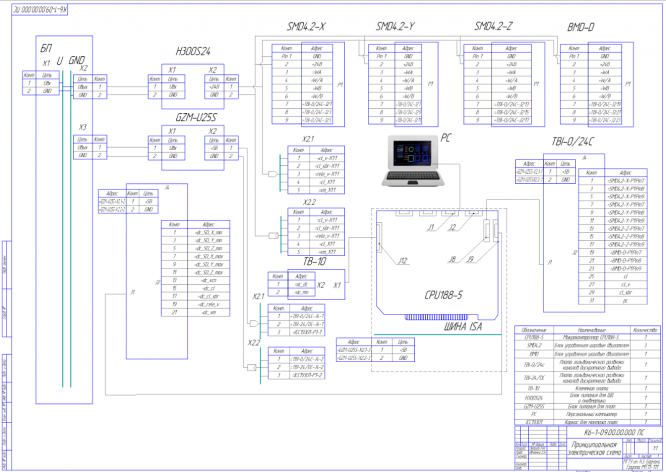Viewport: 666px width, 472px height.
Task: Click the J12 connector on CPU board
Action: point(379,238)
